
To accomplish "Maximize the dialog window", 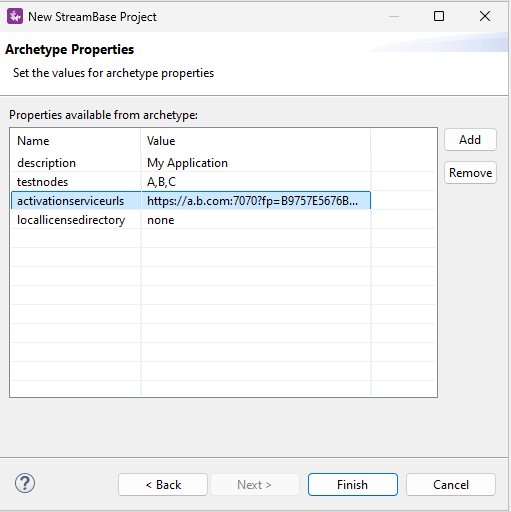I will coord(439,16).
